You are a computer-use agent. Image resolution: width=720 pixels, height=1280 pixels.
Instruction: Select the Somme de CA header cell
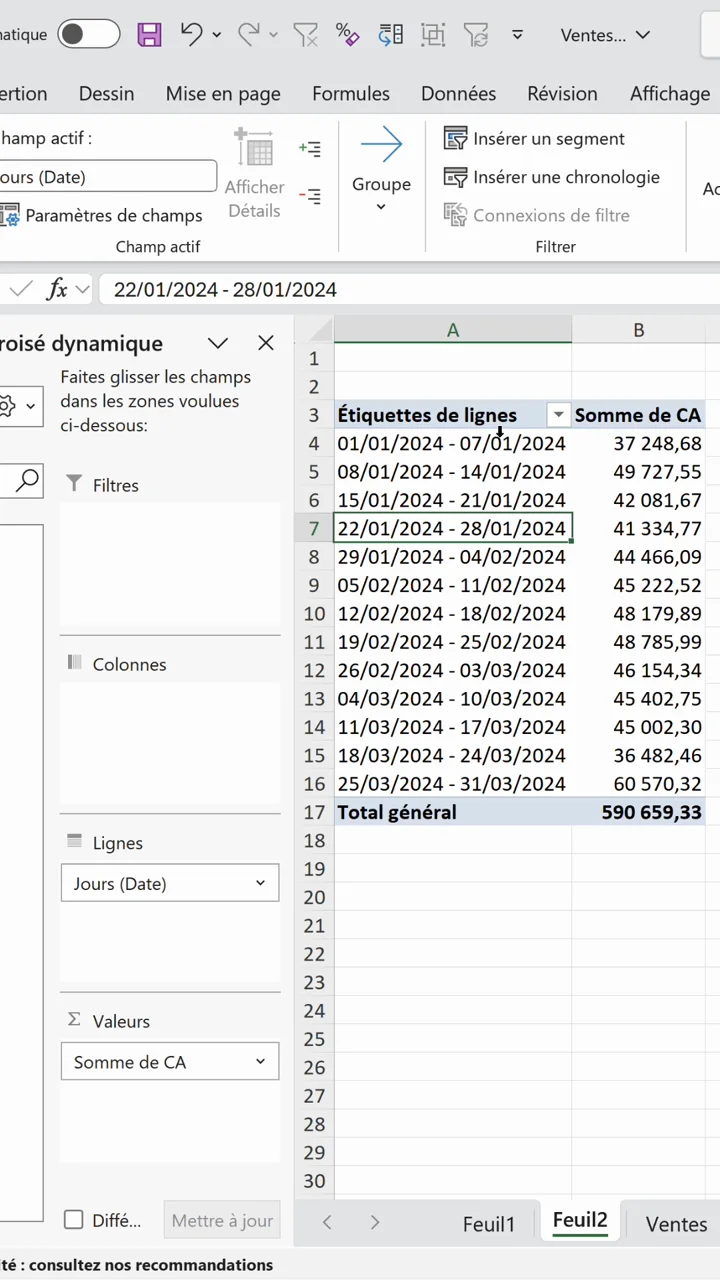(638, 415)
